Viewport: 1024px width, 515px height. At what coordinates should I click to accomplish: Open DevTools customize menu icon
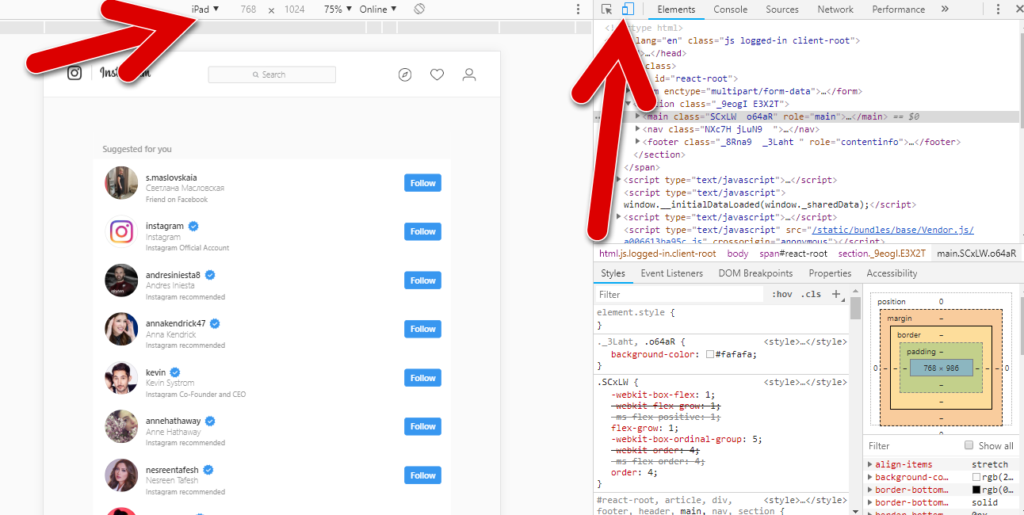point(997,9)
